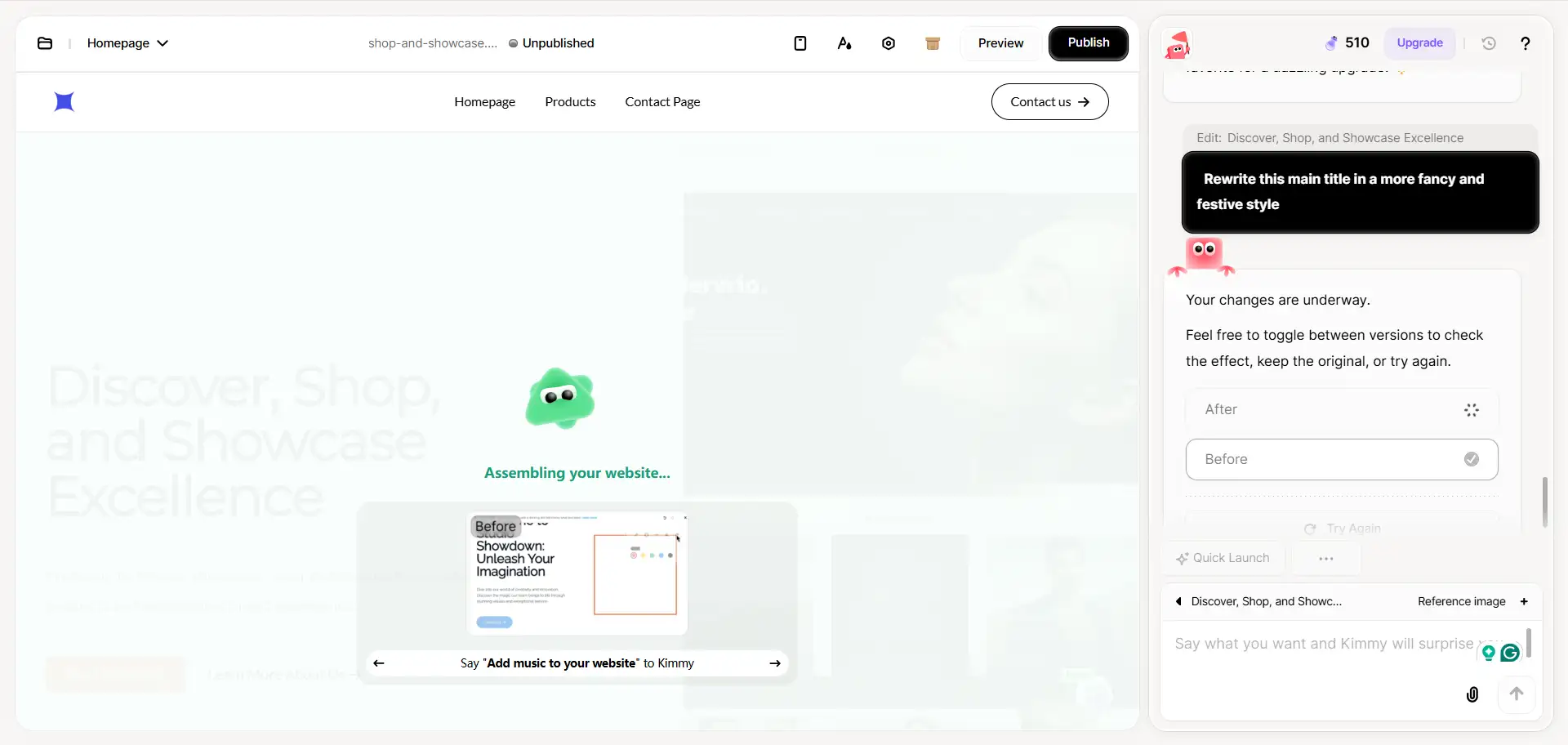Click the Upgrade button

point(1419,43)
